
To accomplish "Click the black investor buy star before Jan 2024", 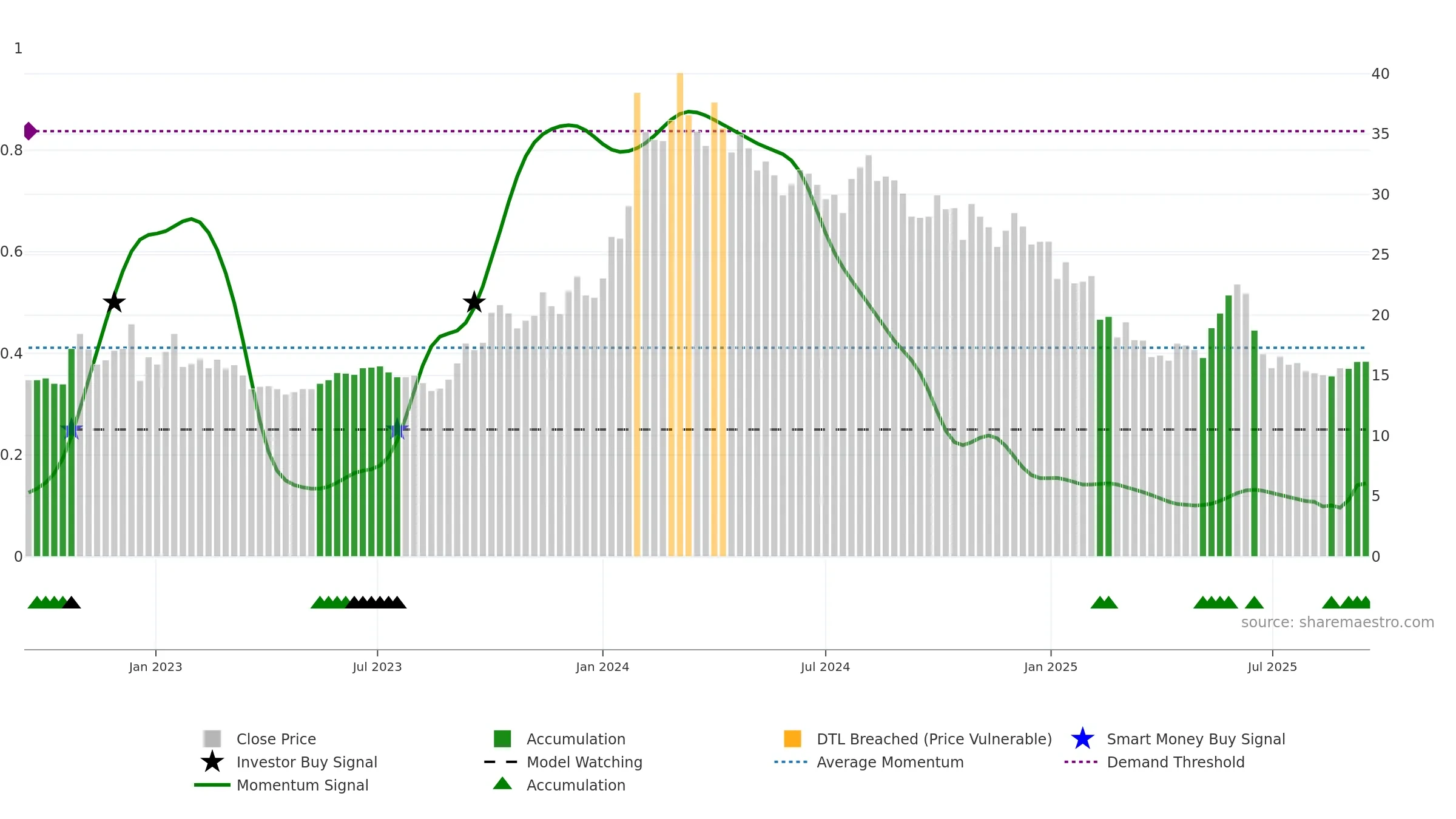I will point(474,302).
